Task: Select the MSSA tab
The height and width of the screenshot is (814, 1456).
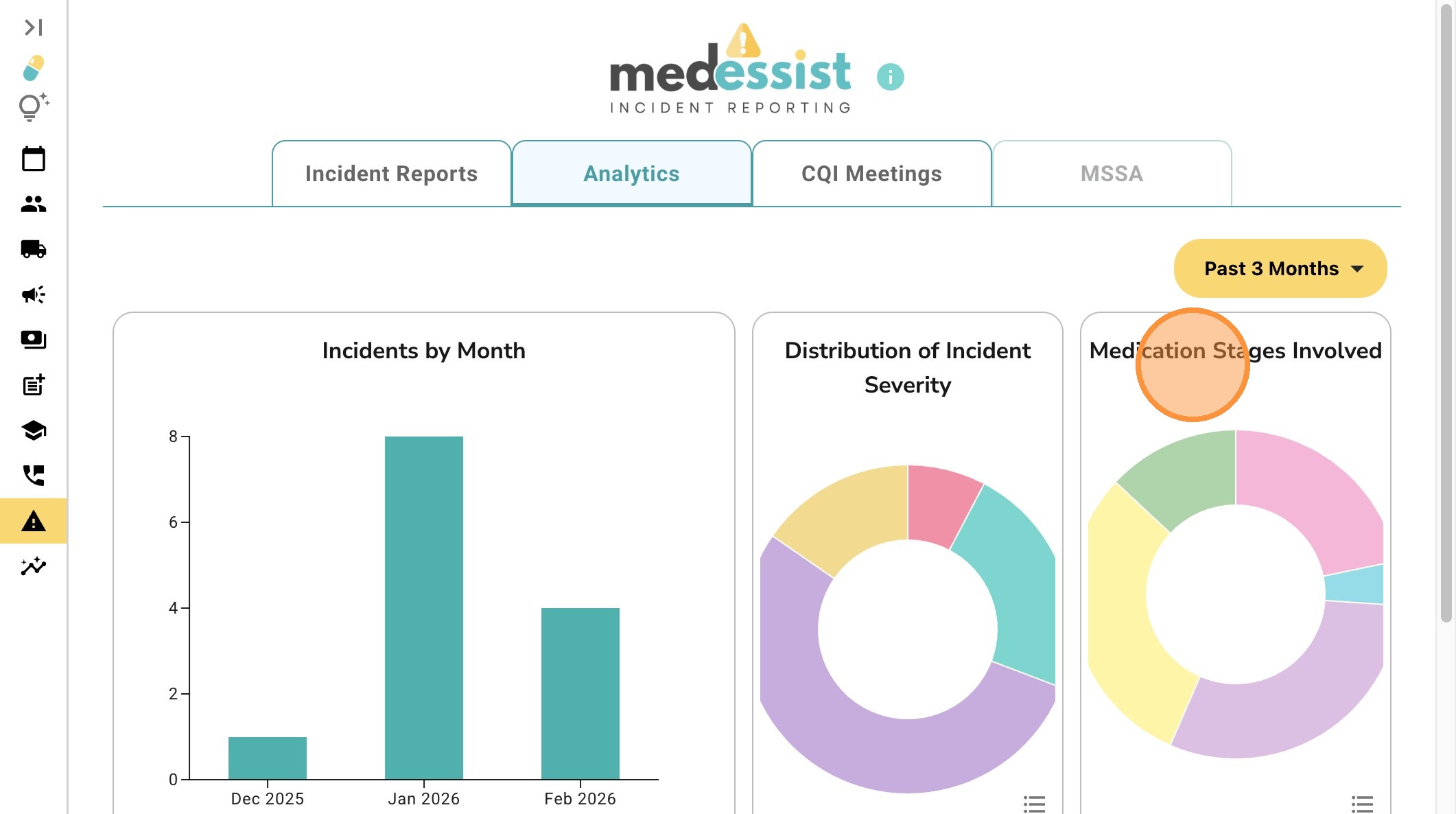Action: click(1112, 174)
